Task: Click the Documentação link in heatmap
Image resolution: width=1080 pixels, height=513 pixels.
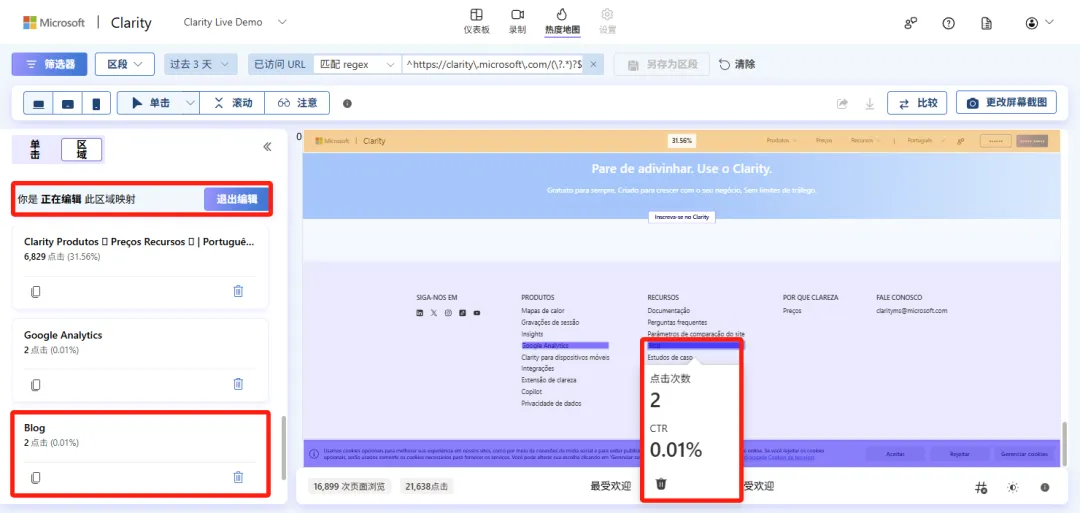Action: [x=668, y=311]
